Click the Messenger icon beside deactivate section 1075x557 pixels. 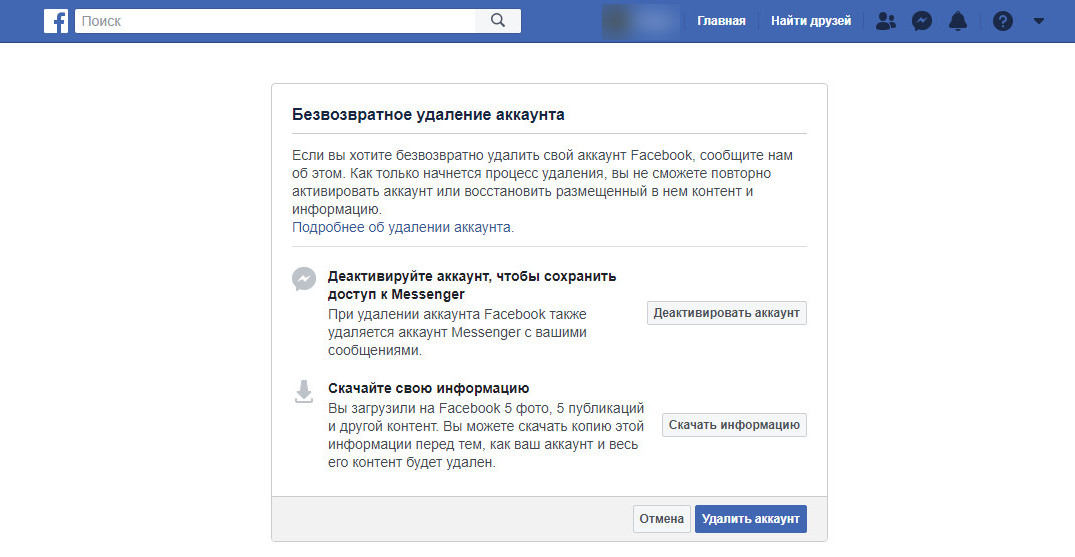click(x=304, y=279)
